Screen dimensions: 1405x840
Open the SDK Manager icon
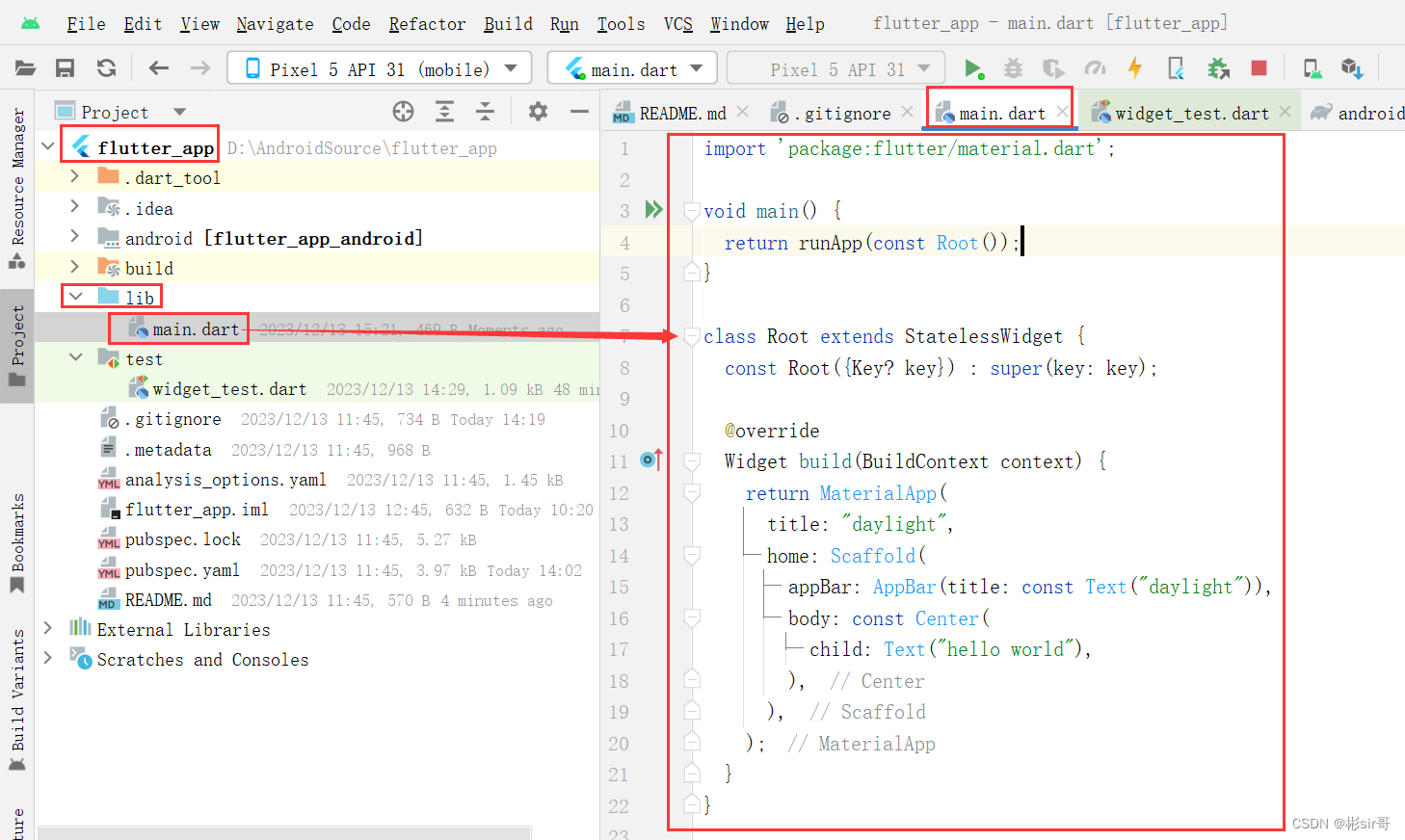tap(1352, 68)
